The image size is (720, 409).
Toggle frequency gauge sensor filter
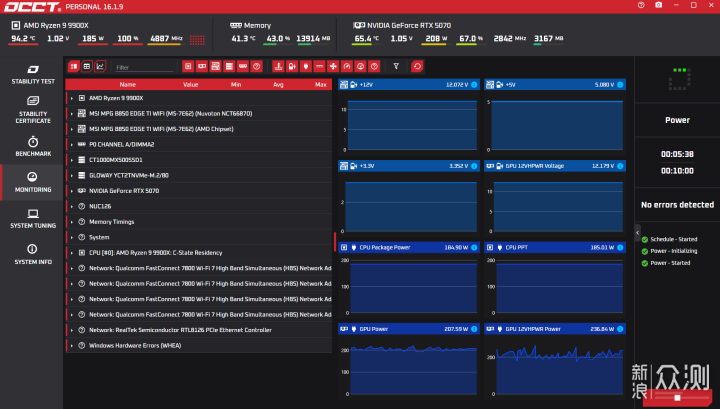[347, 67]
